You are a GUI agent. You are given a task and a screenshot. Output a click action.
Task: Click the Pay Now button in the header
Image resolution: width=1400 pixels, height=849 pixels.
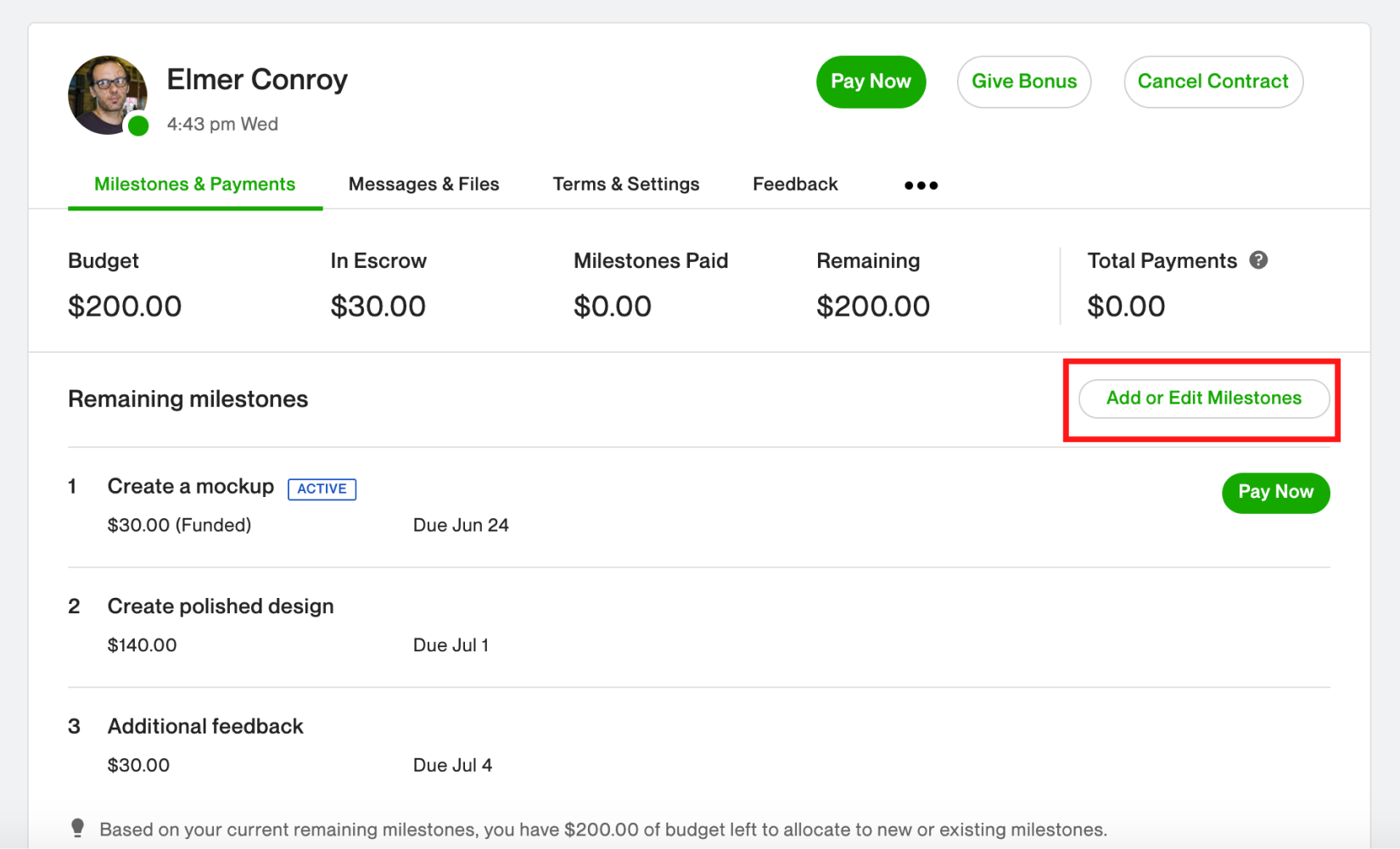[871, 81]
